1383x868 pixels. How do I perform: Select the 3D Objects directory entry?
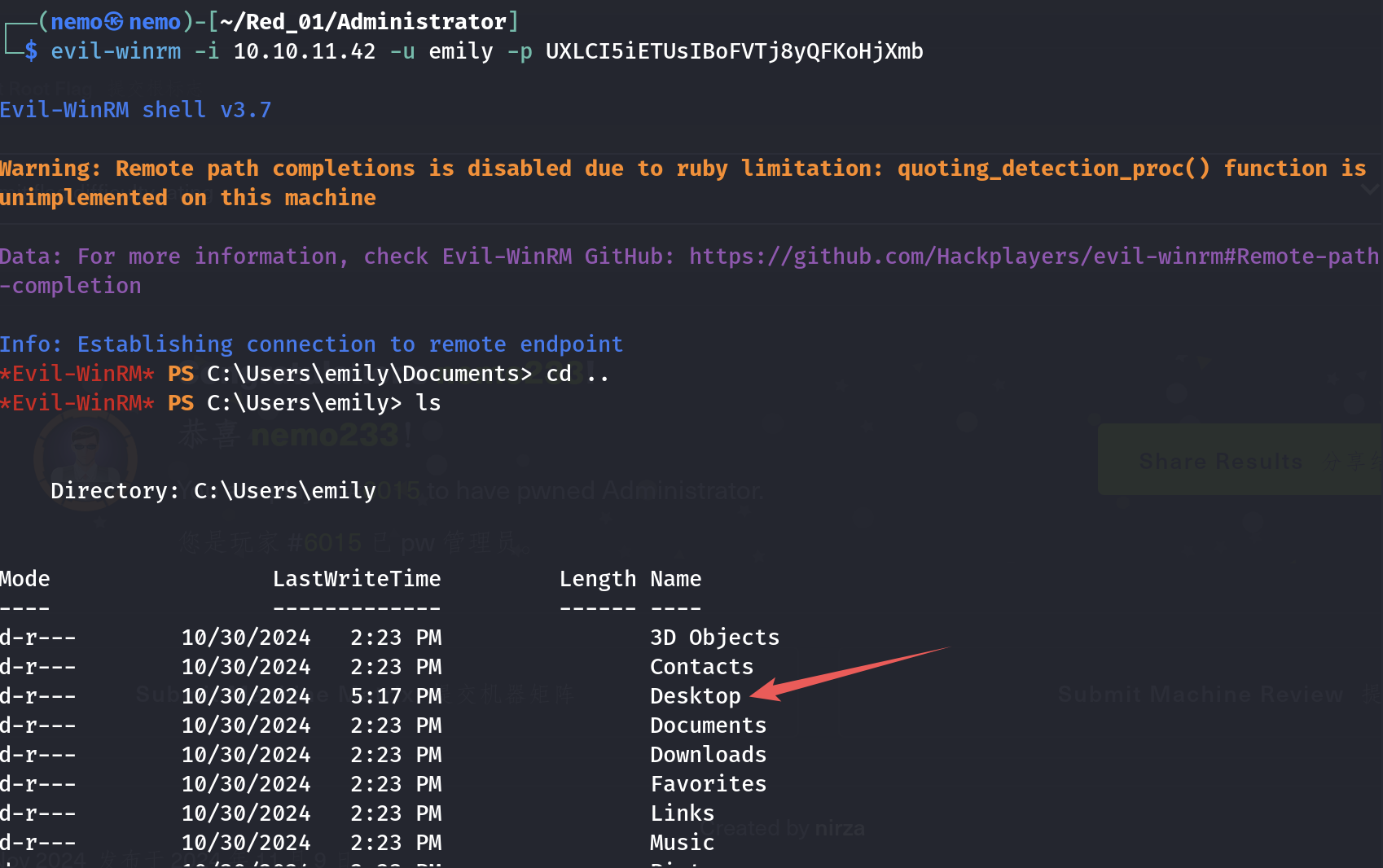click(x=714, y=638)
